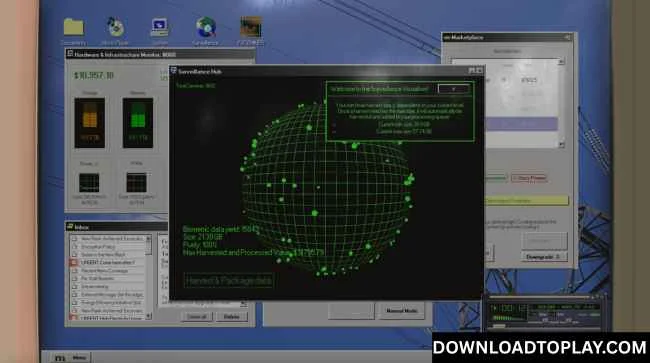Click the Marketplace list scroll down arrow

(x=562, y=145)
